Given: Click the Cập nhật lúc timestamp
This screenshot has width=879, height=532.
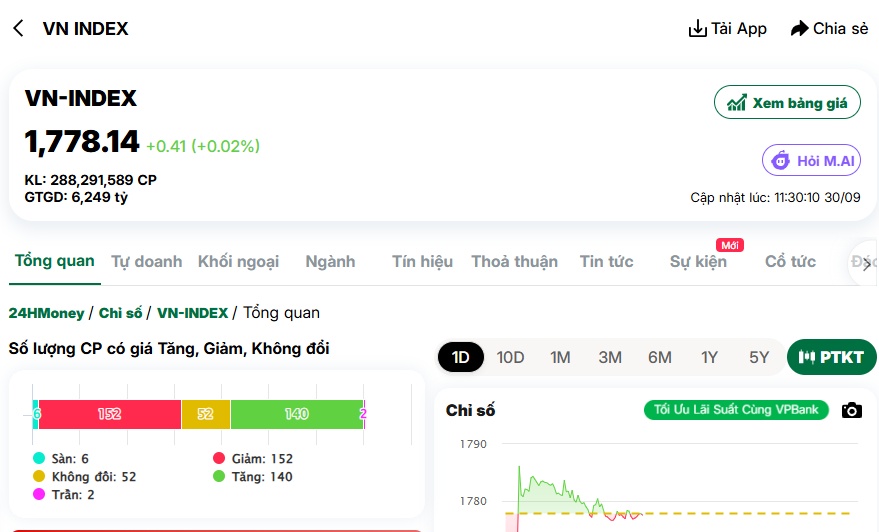Looking at the screenshot, I should (x=775, y=197).
